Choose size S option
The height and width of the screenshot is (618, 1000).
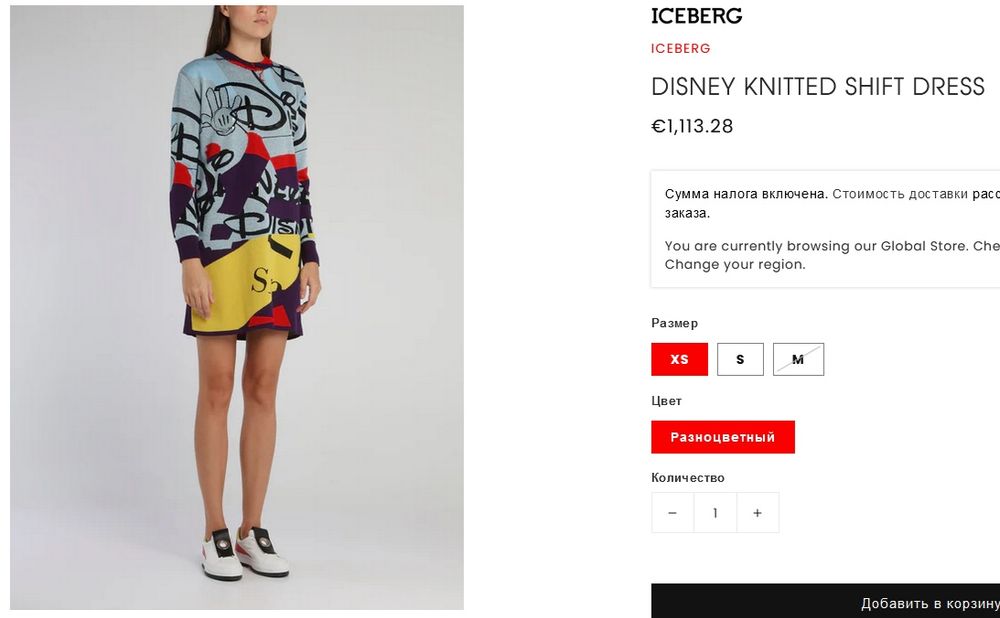(740, 359)
